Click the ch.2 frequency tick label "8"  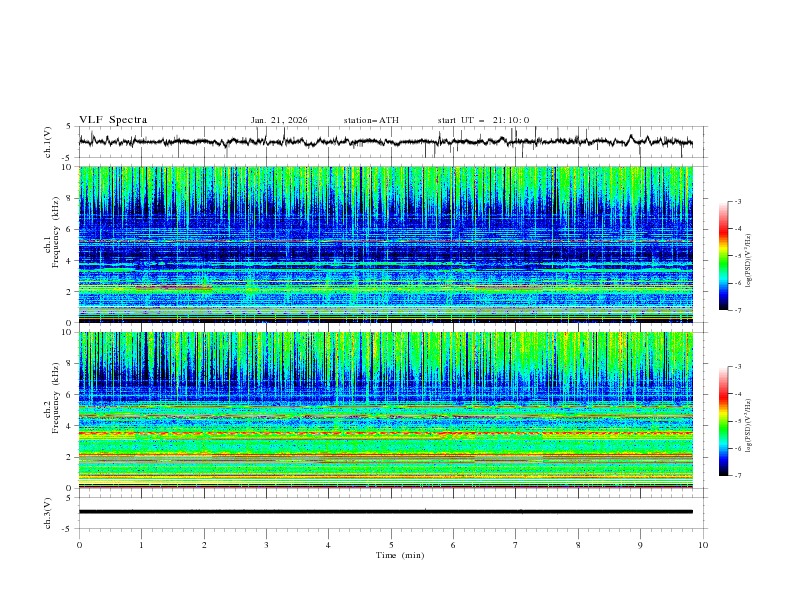tap(70, 364)
